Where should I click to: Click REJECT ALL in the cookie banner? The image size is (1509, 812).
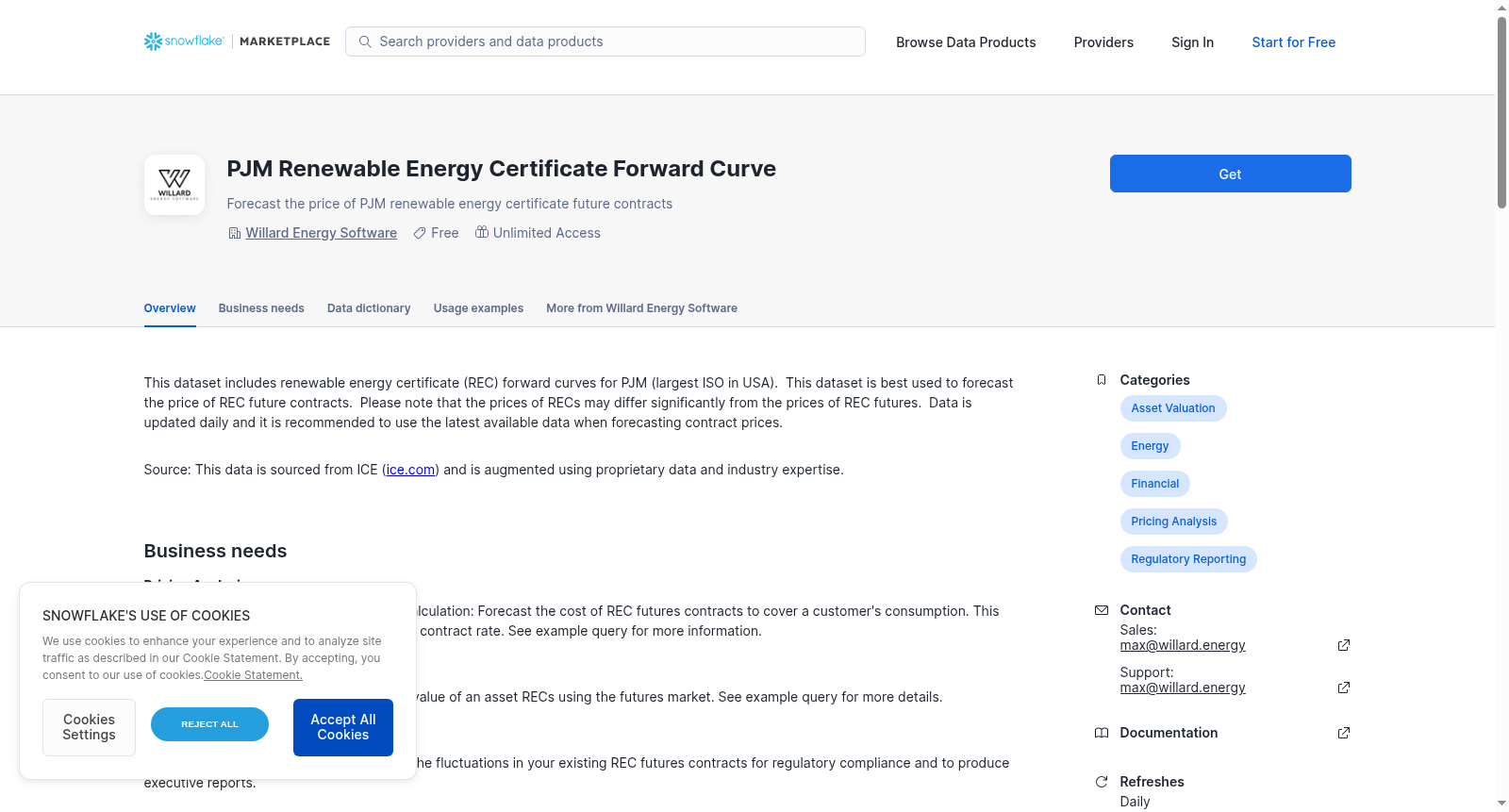pyautogui.click(x=209, y=724)
